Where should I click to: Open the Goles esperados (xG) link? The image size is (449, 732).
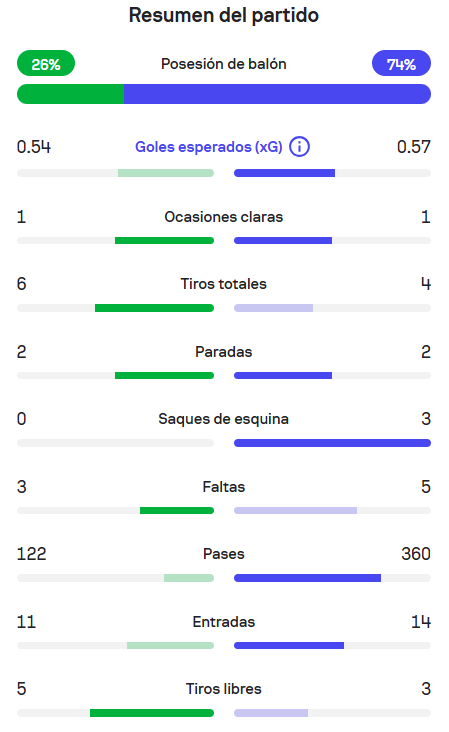tap(209, 147)
